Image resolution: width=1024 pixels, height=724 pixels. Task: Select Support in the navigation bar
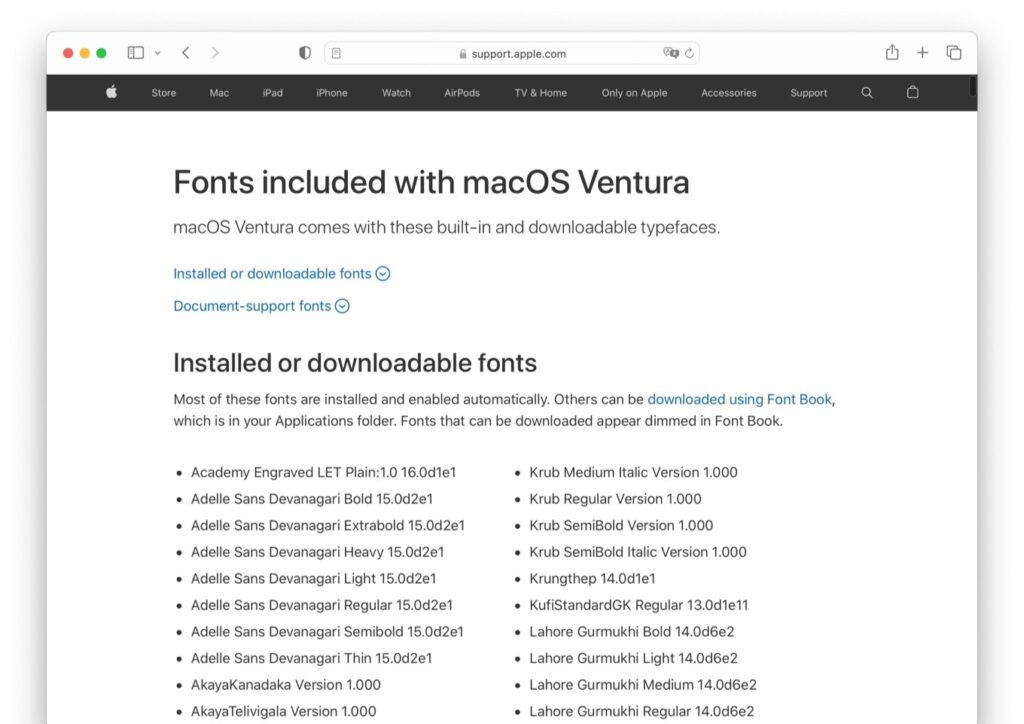tap(808, 92)
